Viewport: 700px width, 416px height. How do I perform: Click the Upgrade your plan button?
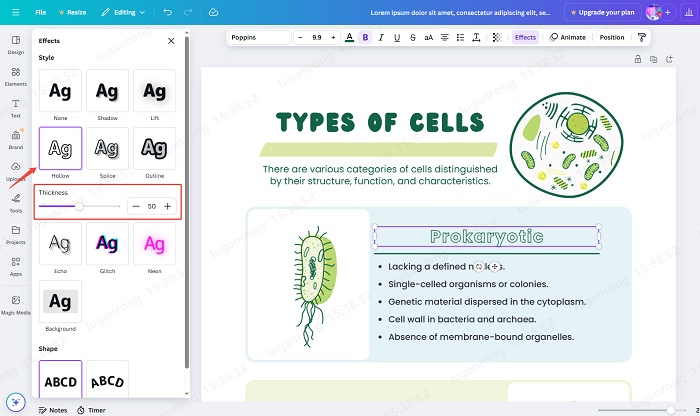click(x=602, y=12)
